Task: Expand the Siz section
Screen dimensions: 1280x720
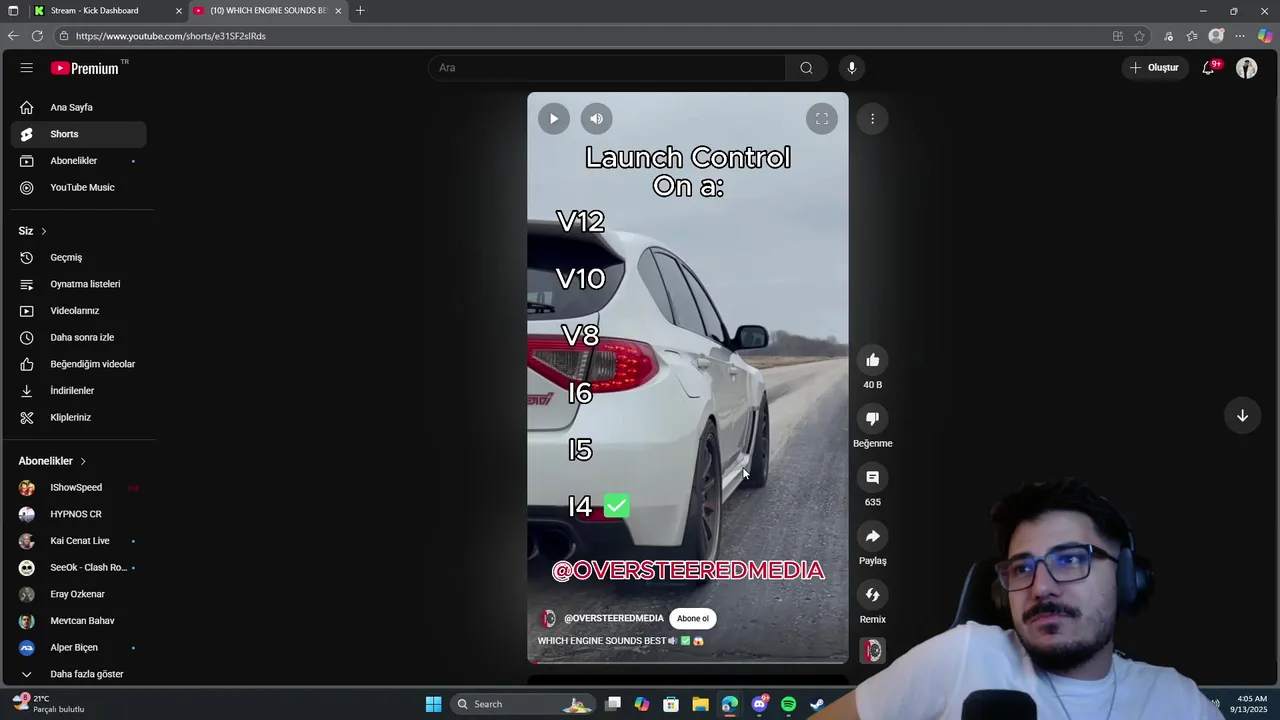Action: point(33,231)
